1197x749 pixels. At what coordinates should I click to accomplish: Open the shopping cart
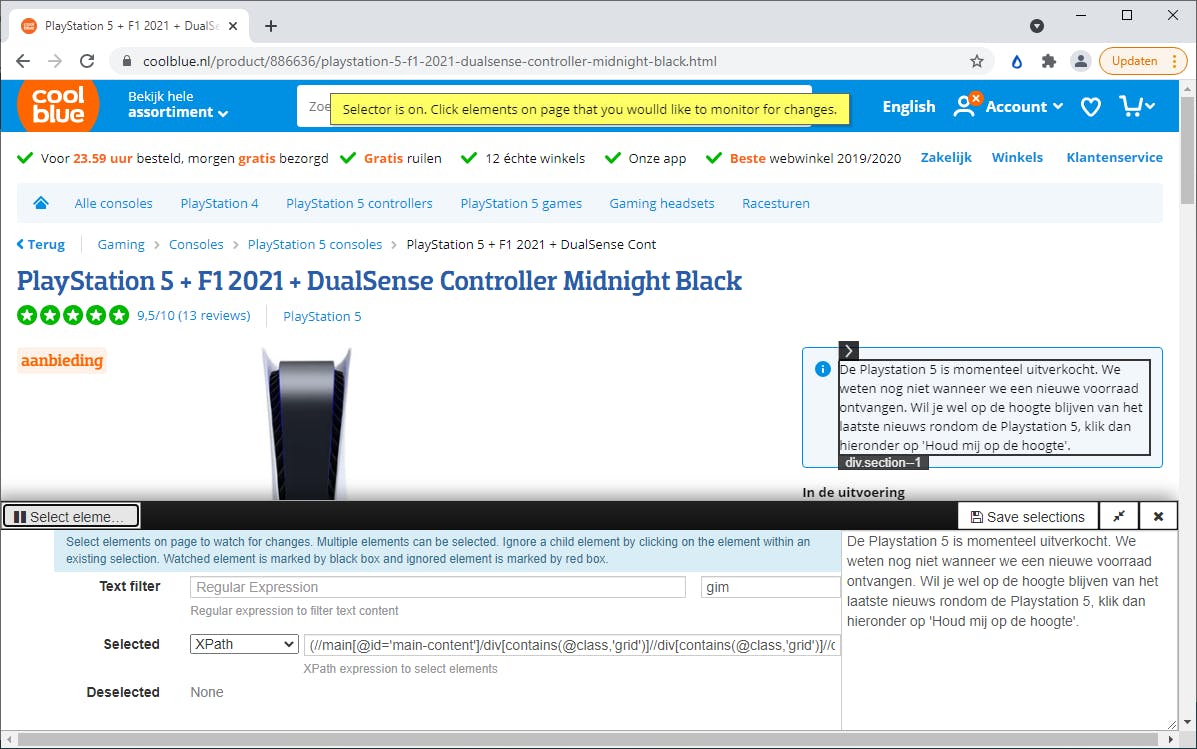coord(1136,106)
